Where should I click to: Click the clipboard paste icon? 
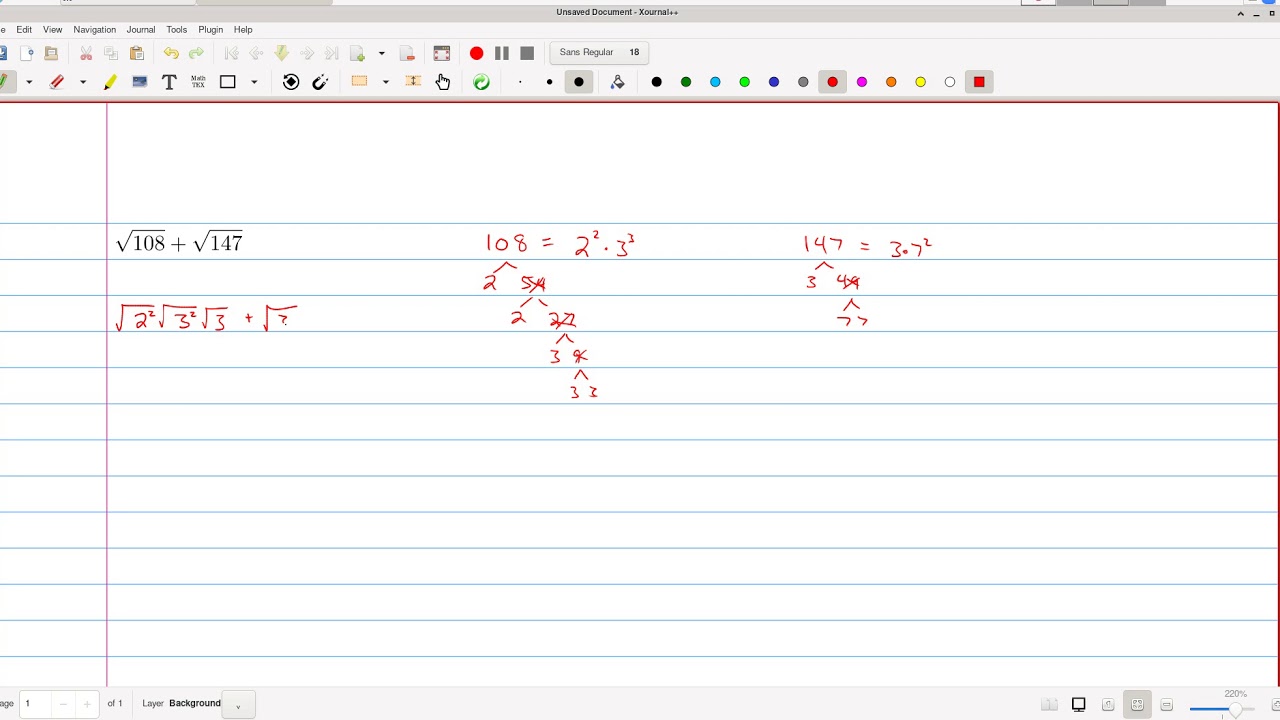pos(137,53)
